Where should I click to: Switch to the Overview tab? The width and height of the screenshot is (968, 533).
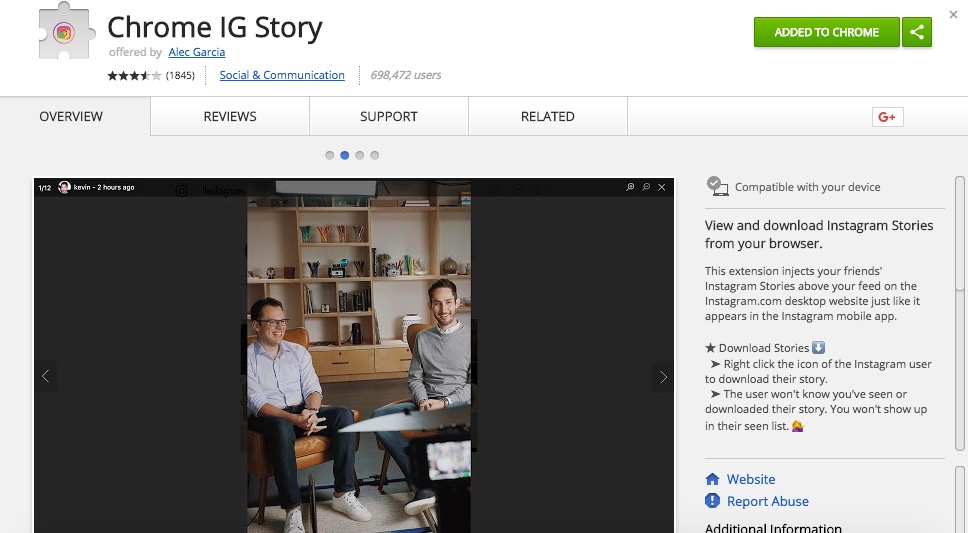[x=71, y=116]
